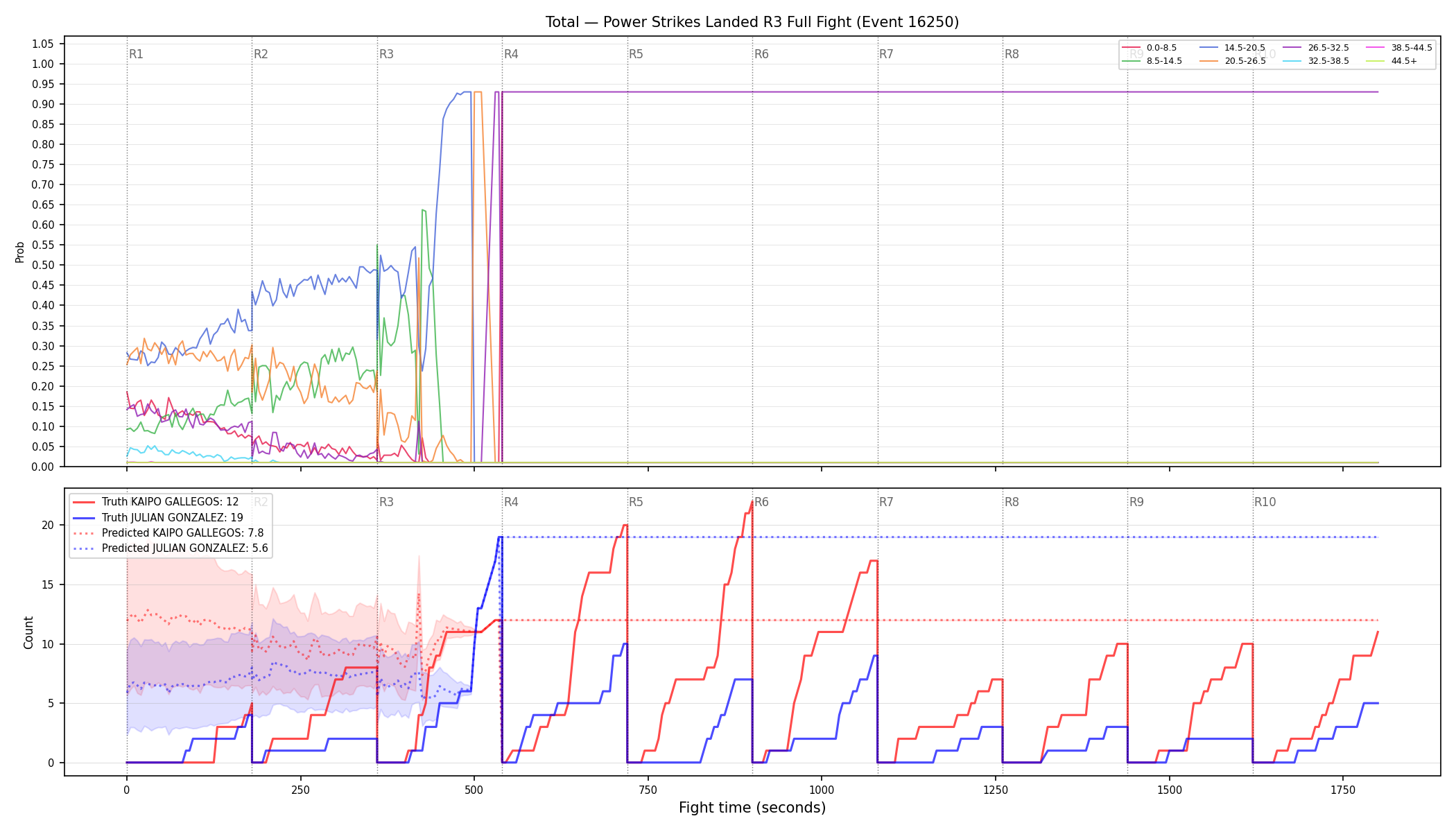Click the '1250' tick on the time axis
This screenshot has width=1456, height=832.
[996, 790]
